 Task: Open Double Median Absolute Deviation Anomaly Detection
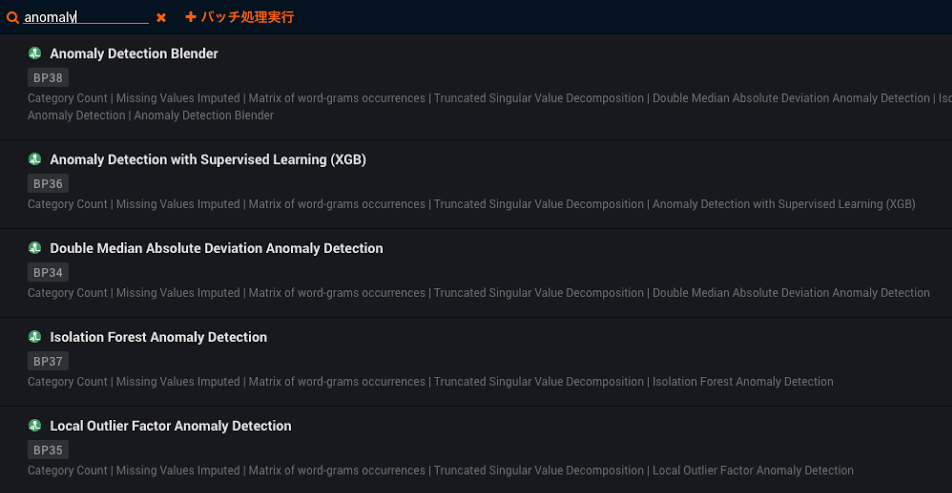tap(216, 249)
